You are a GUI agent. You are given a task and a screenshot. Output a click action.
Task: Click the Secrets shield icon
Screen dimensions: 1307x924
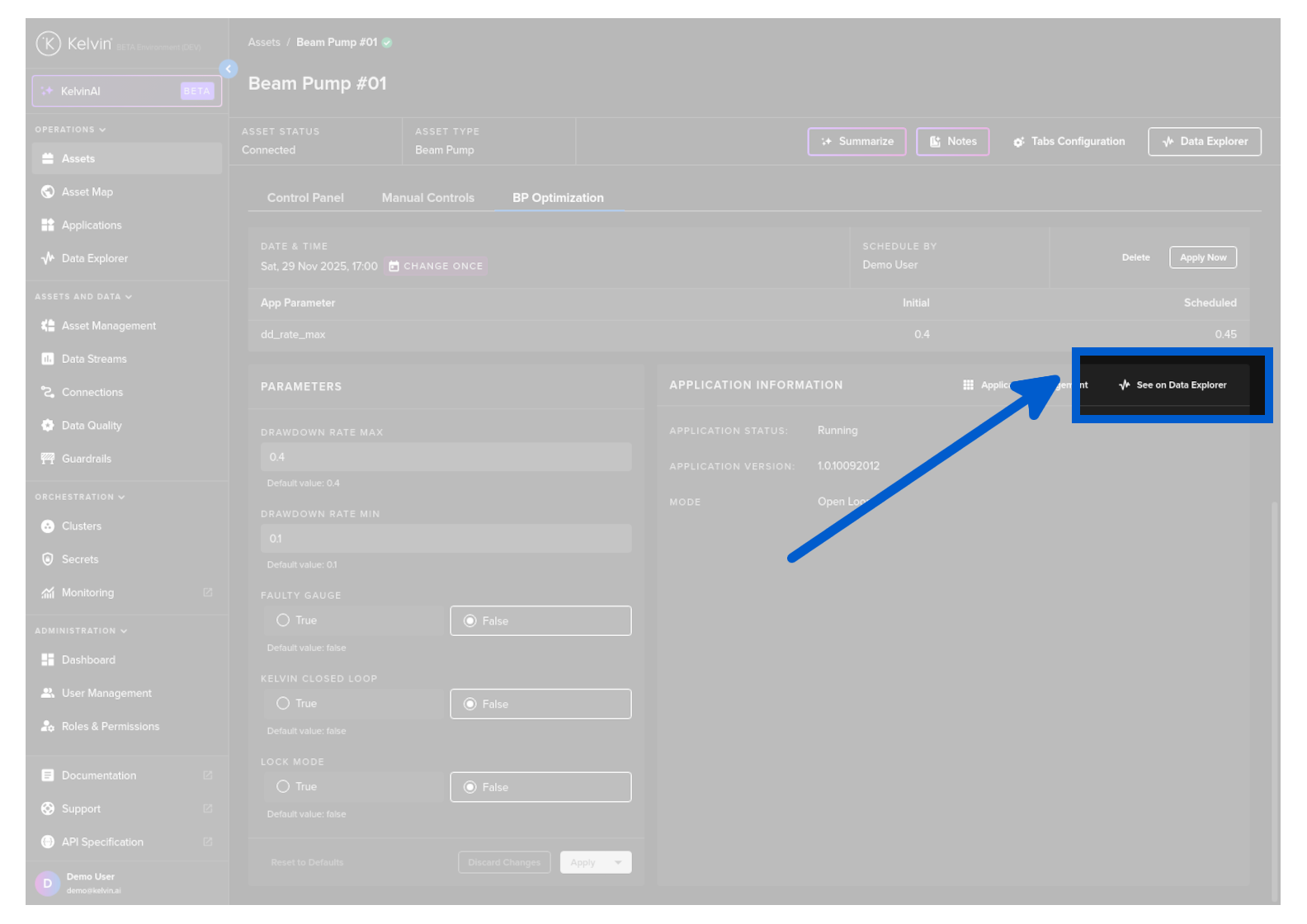(x=48, y=559)
